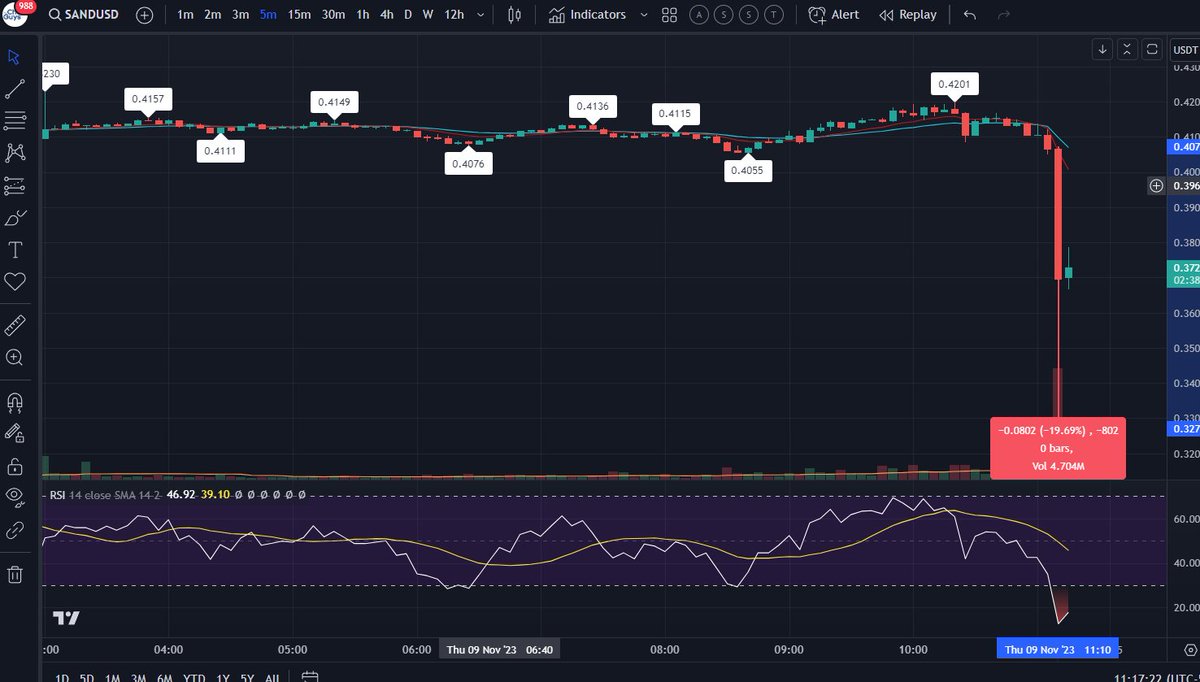Toggle drawings visibility eye icon
The height and width of the screenshot is (682, 1200).
[x=14, y=497]
